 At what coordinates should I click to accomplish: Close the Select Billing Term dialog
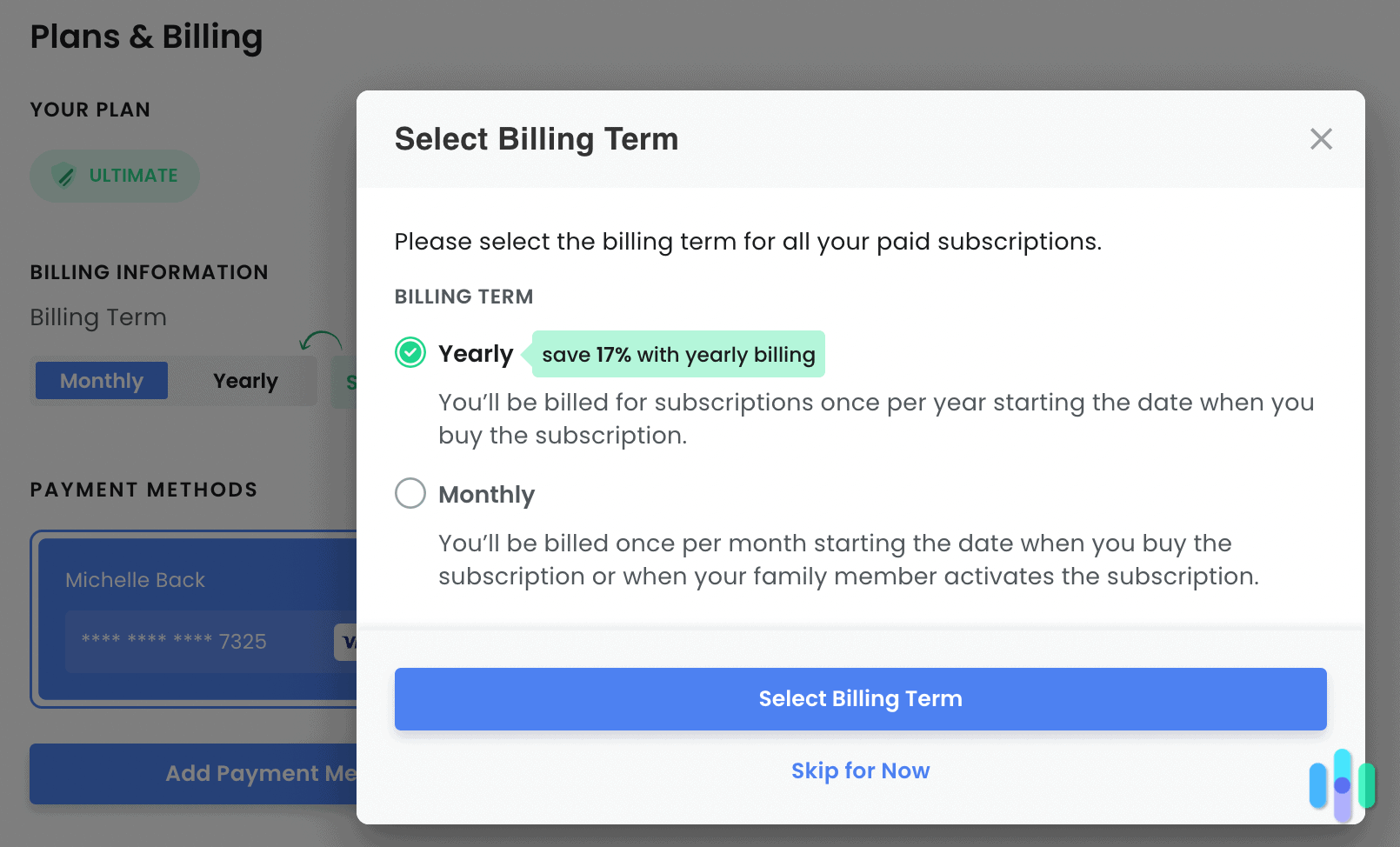click(1321, 138)
